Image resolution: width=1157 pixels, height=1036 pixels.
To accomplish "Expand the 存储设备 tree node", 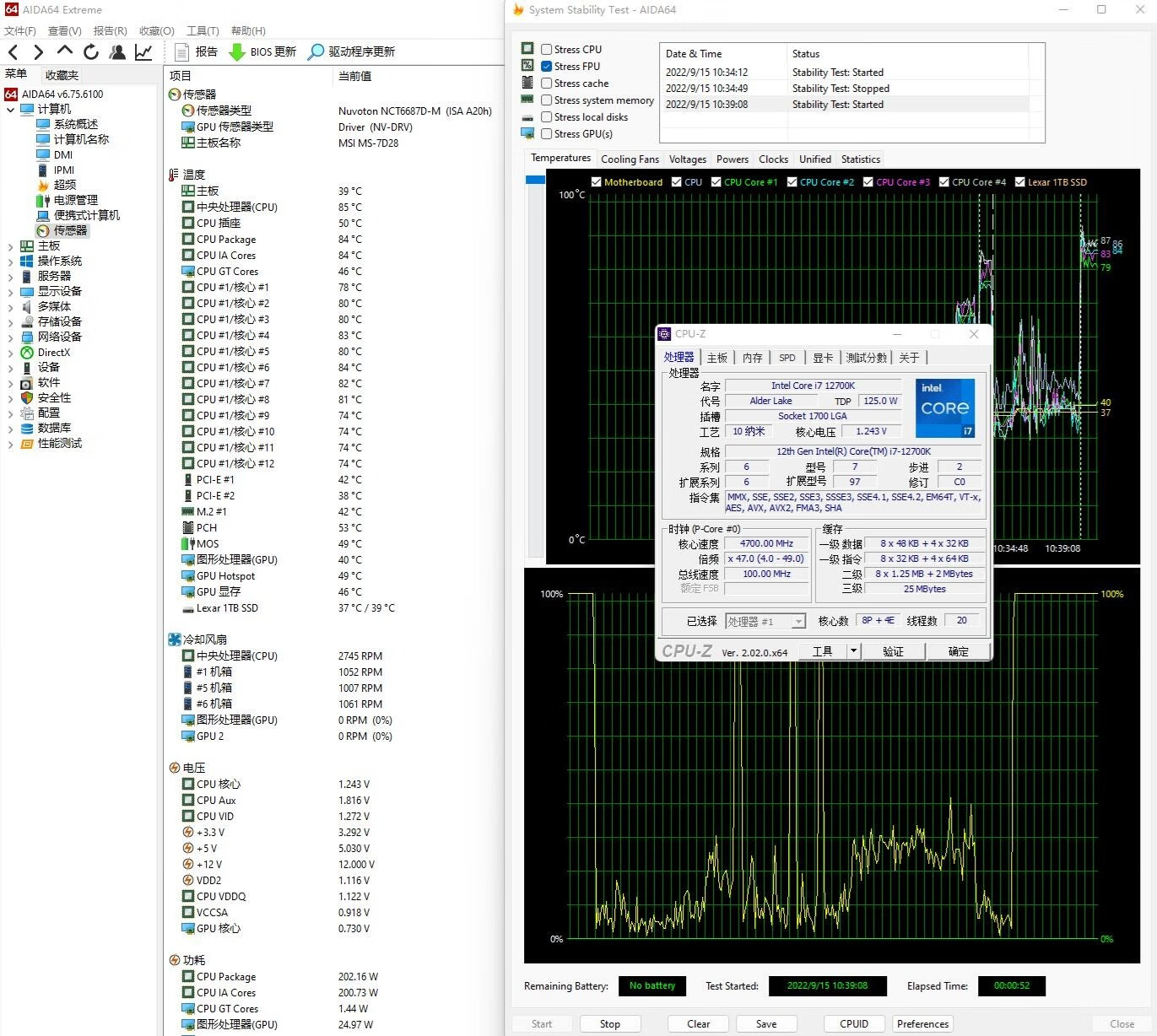I will pyautogui.click(x=10, y=321).
